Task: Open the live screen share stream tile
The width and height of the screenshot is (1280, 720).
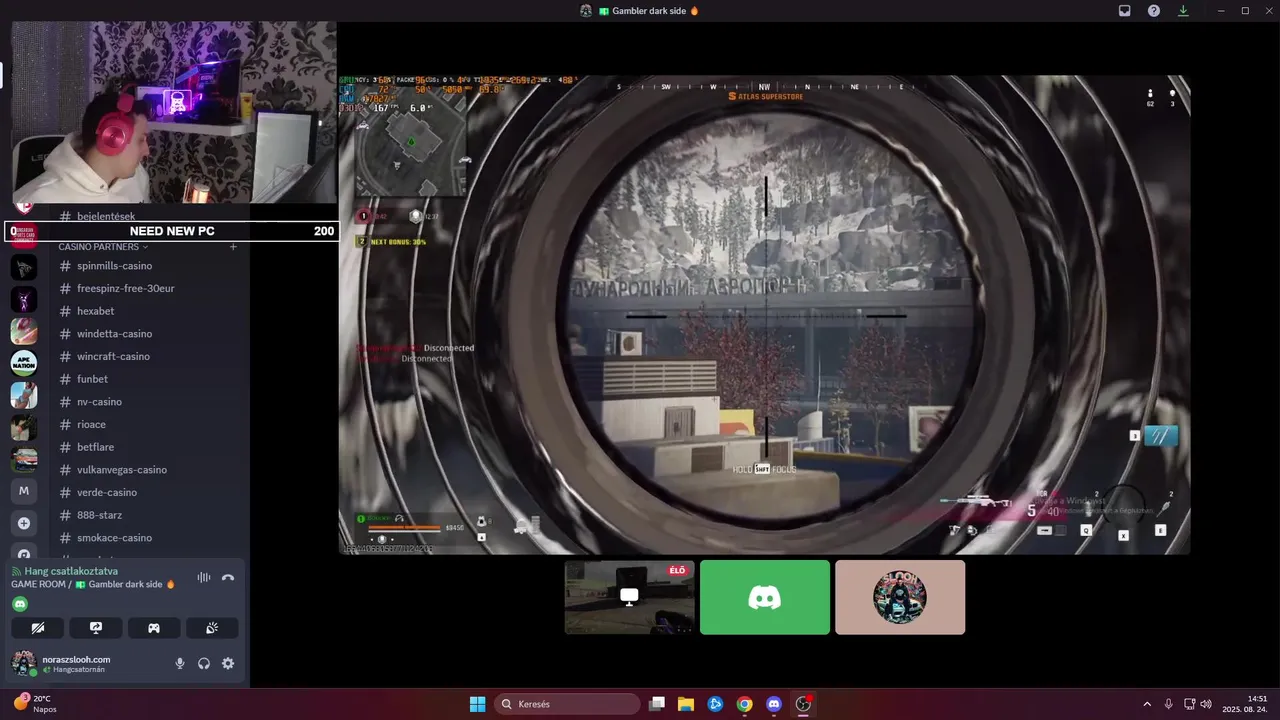Action: (630, 597)
